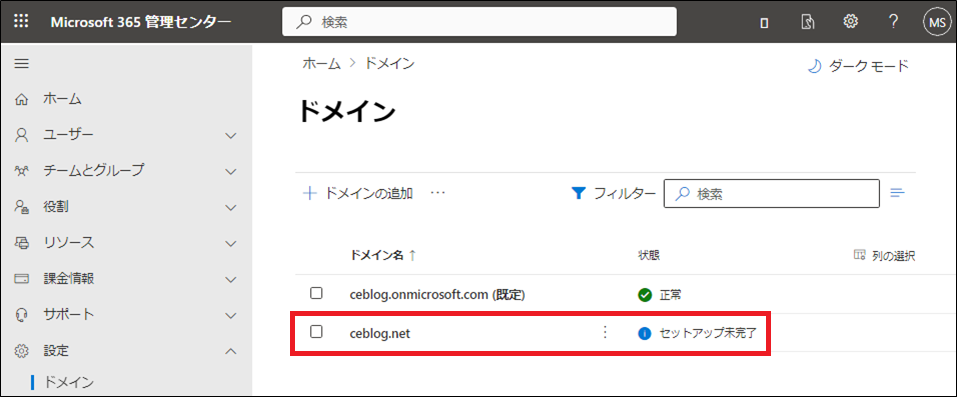Toggle ダークモード link
Image resolution: width=957 pixels, height=397 pixels.
pos(858,66)
